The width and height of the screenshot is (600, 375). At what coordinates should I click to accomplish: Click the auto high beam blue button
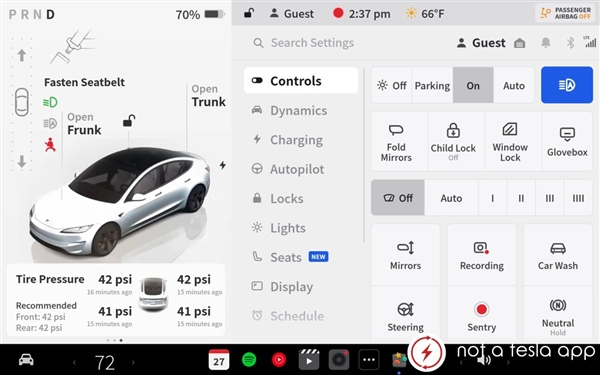[x=567, y=85]
